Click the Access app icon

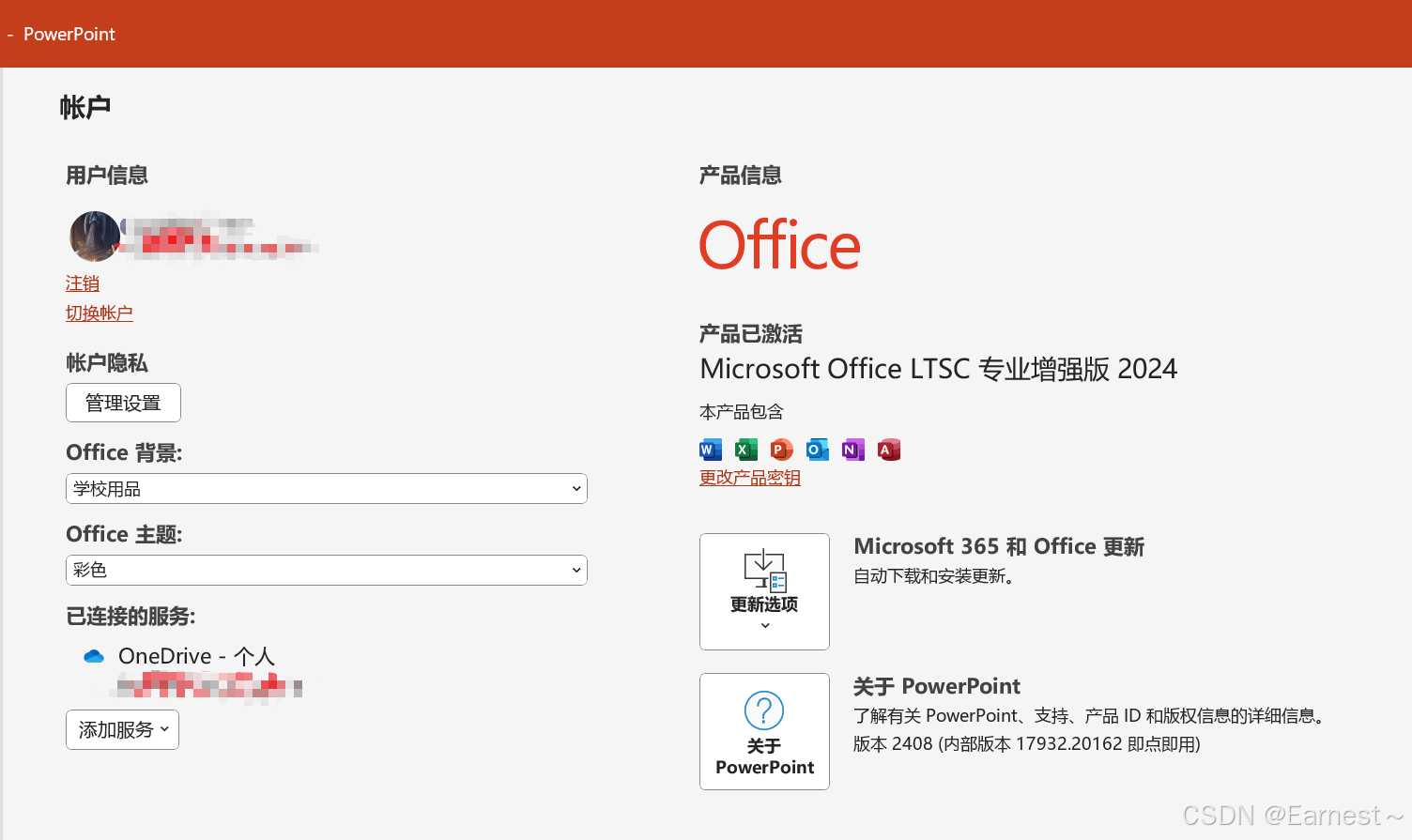pyautogui.click(x=888, y=450)
